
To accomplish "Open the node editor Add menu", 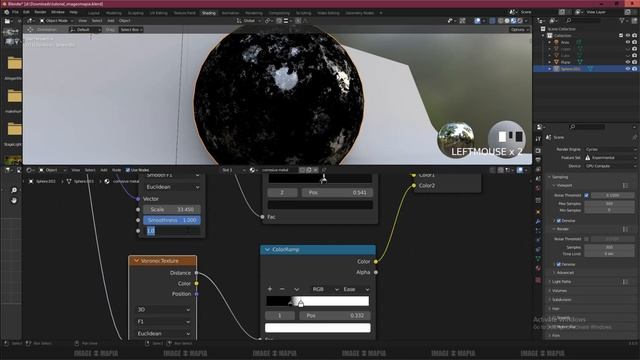I will (104, 170).
